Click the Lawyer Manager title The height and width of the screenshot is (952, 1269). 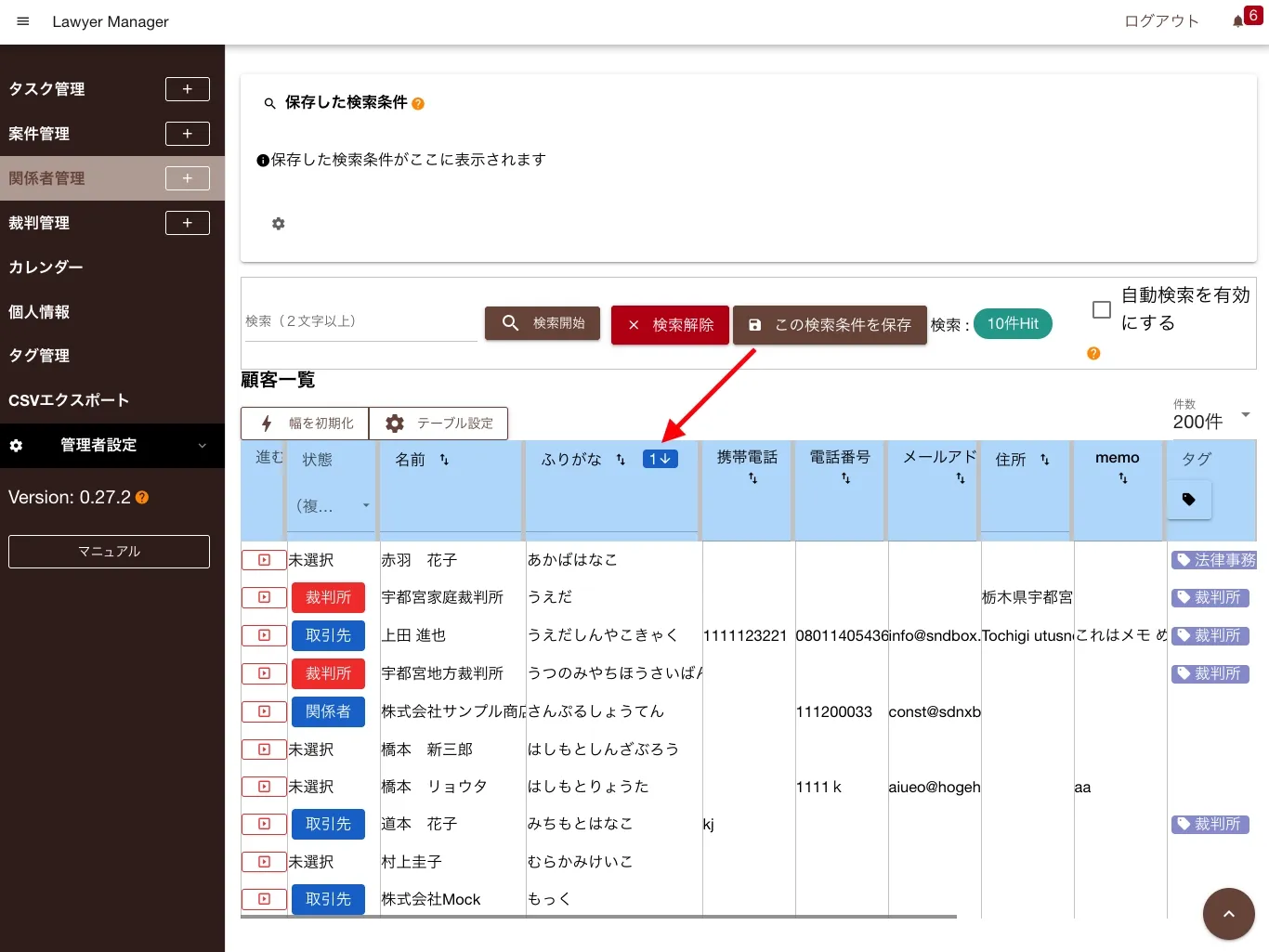[111, 21]
